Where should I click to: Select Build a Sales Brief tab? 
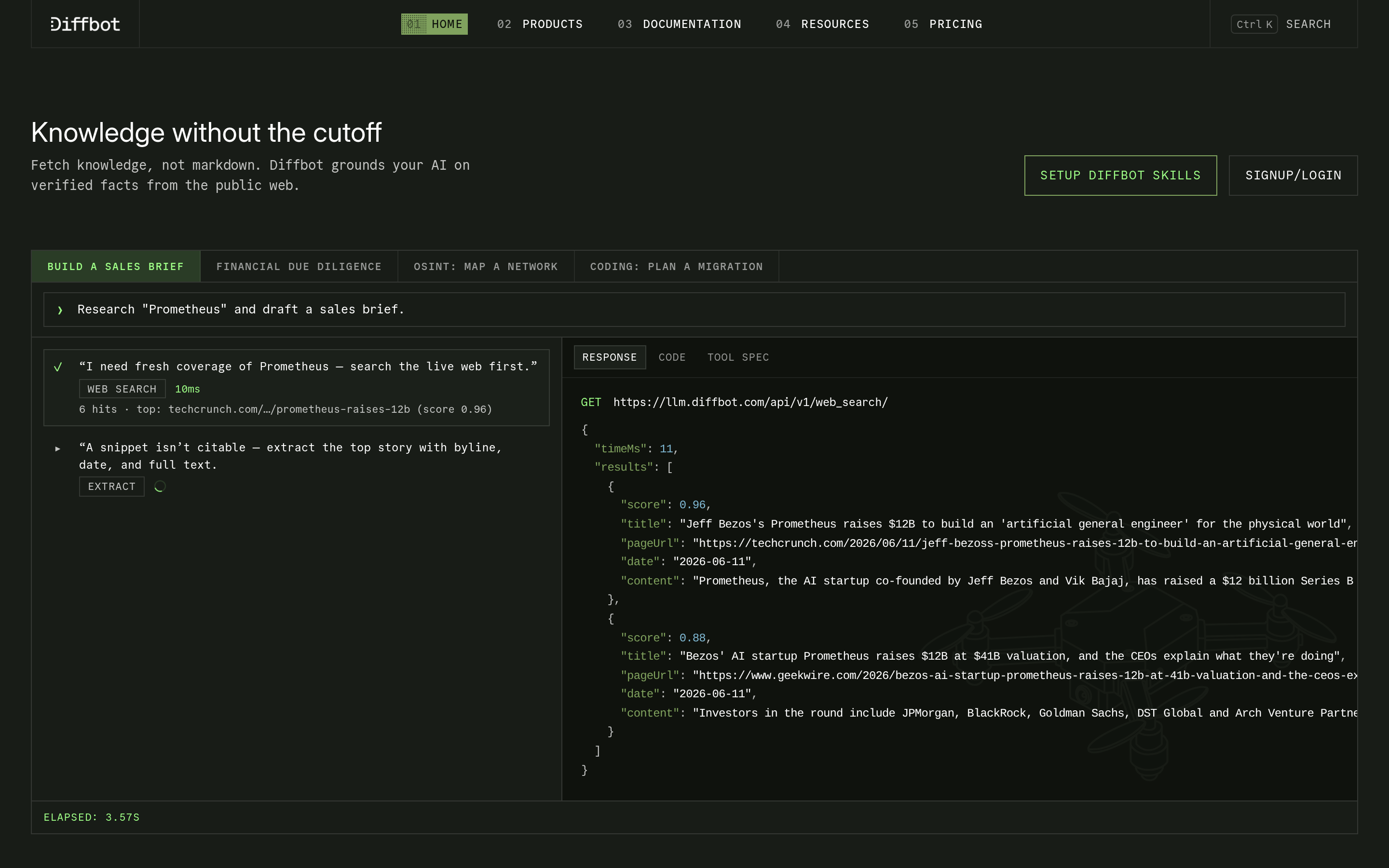pos(116,266)
